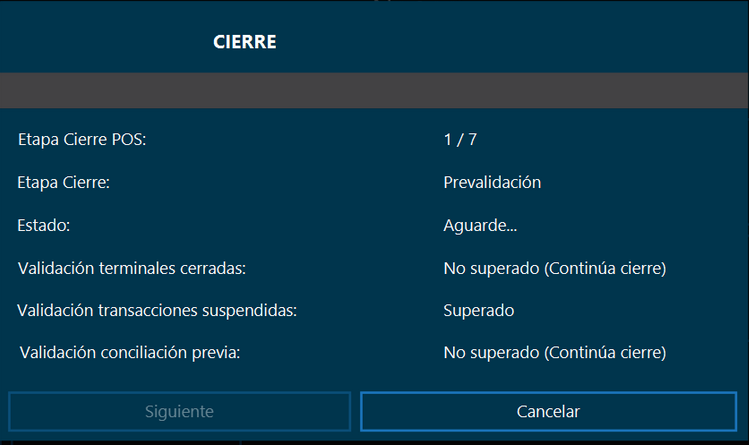Select the Estado label
749x445 pixels.
pos(44,226)
